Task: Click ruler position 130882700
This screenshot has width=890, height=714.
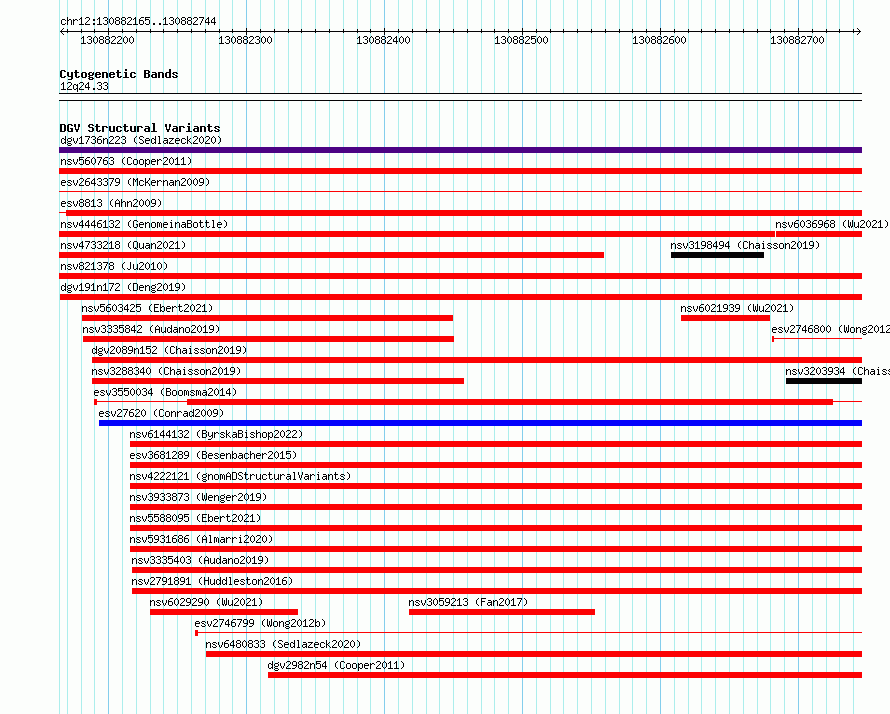Action: (x=797, y=40)
